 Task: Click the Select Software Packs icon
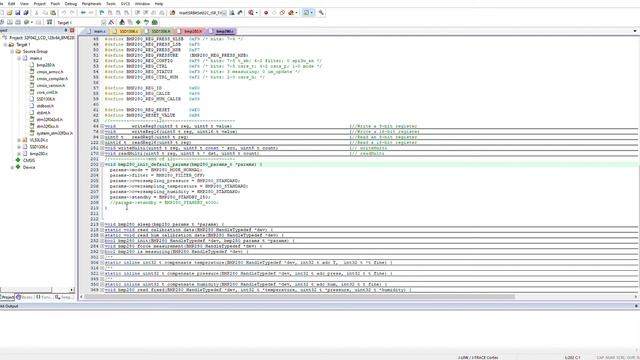[146, 22]
